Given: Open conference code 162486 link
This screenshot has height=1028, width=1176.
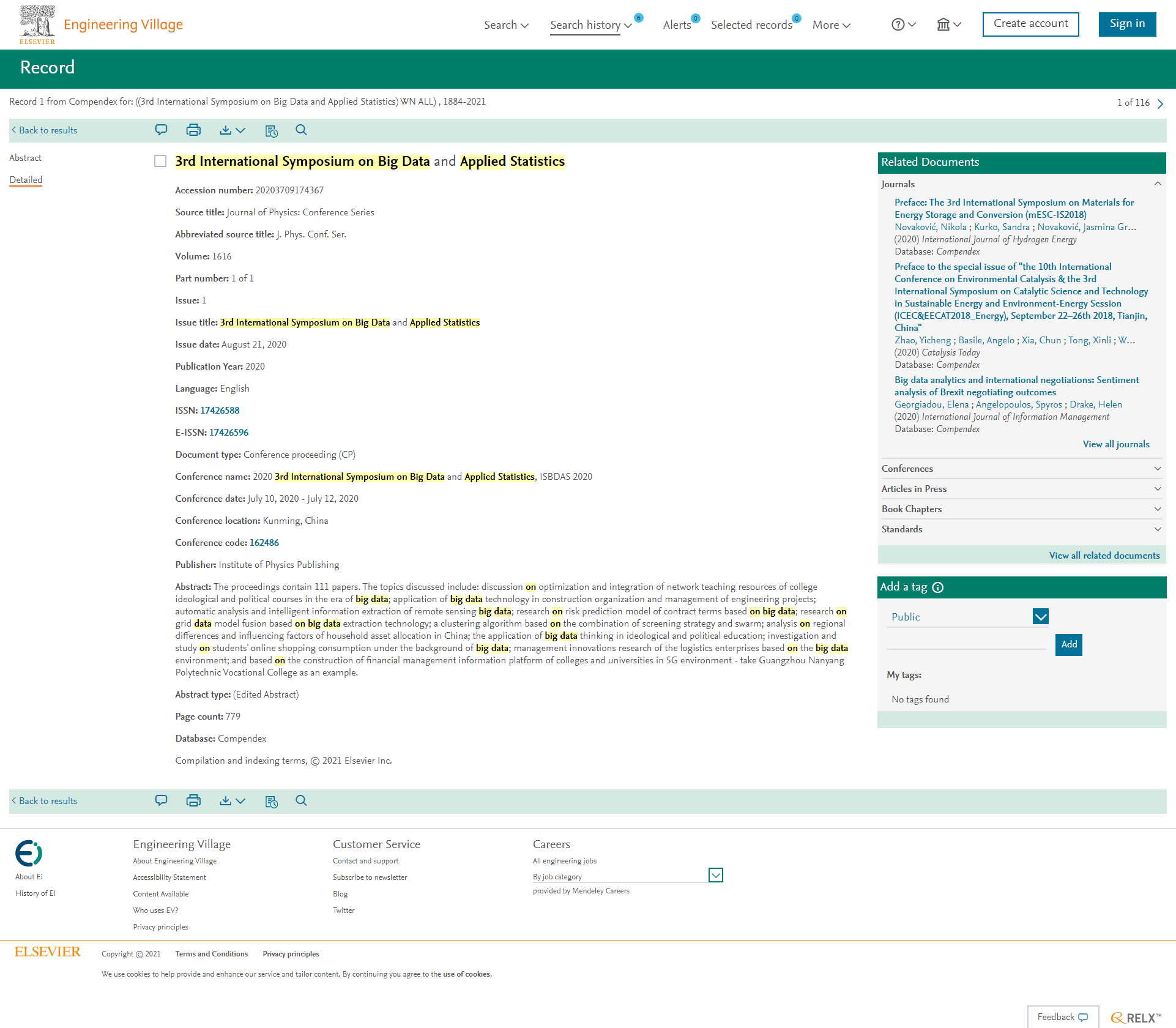Looking at the screenshot, I should coord(264,543).
